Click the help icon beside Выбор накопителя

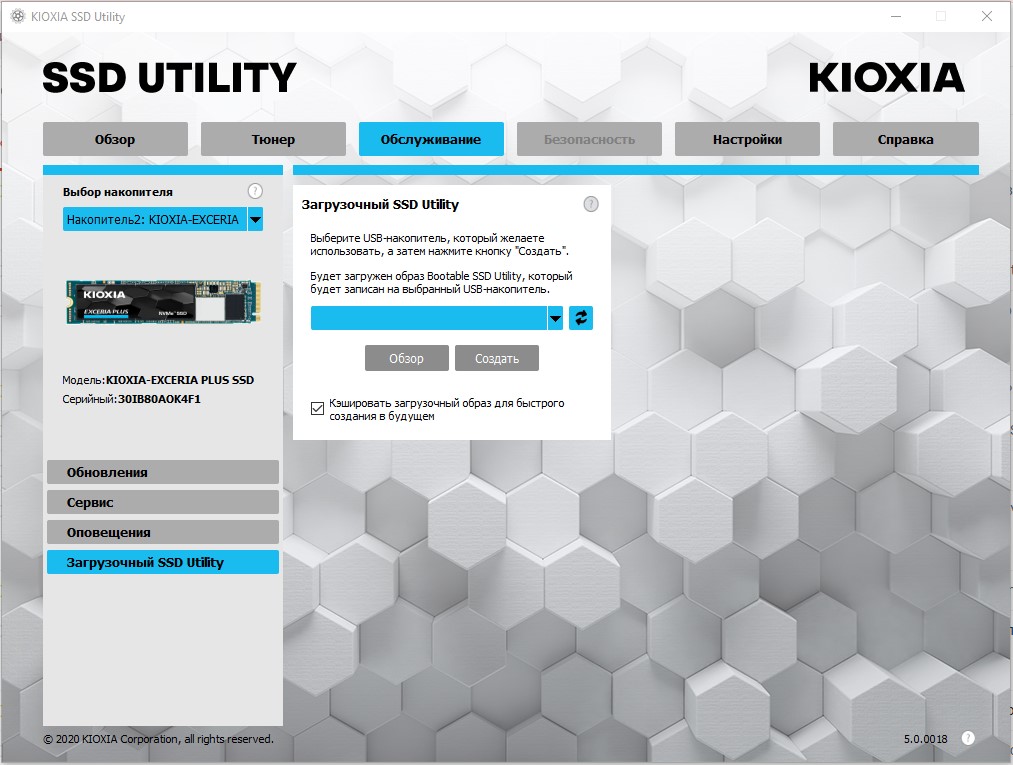(255, 191)
